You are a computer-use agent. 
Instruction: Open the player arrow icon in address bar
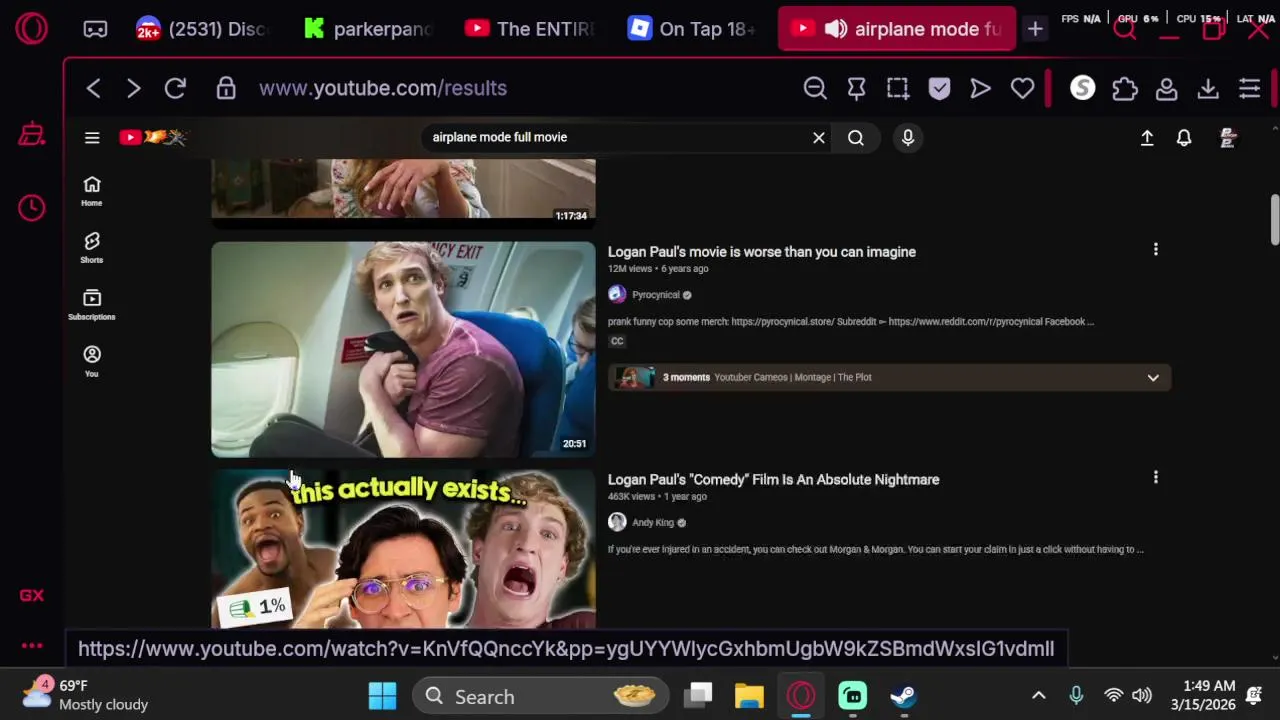(980, 88)
